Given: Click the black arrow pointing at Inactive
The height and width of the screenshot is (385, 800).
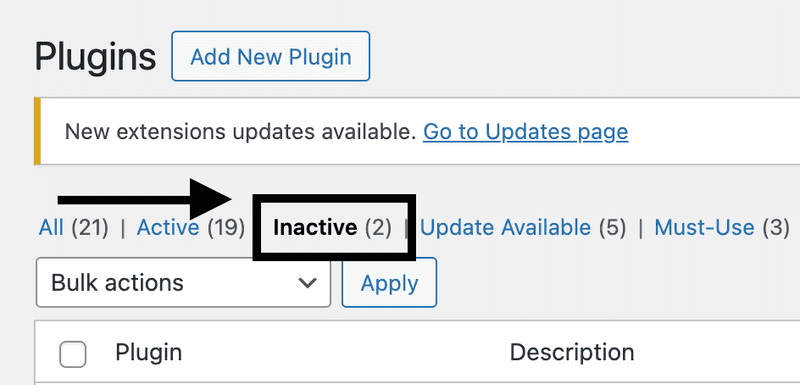Looking at the screenshot, I should point(144,199).
